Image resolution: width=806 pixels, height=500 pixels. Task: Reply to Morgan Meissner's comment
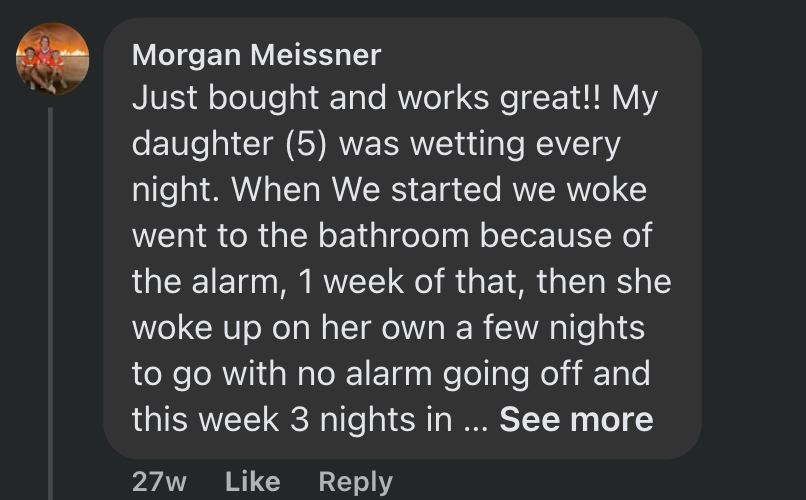click(355, 481)
